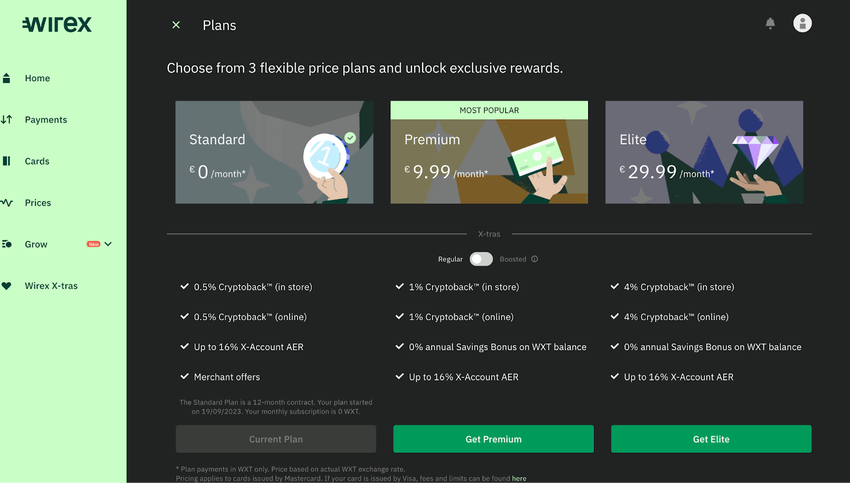Close the Plans page with X
850x483 pixels.
[176, 25]
